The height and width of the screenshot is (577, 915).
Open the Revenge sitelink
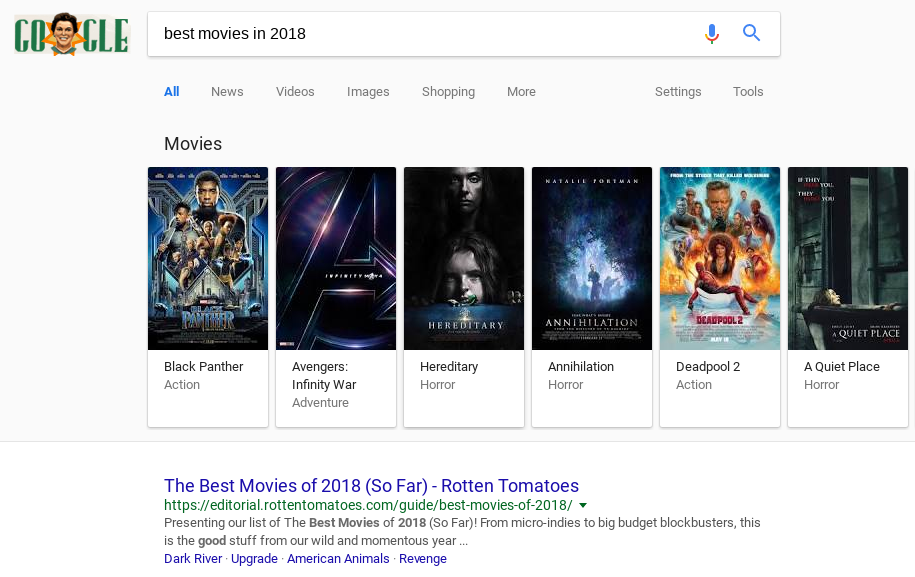tap(422, 559)
